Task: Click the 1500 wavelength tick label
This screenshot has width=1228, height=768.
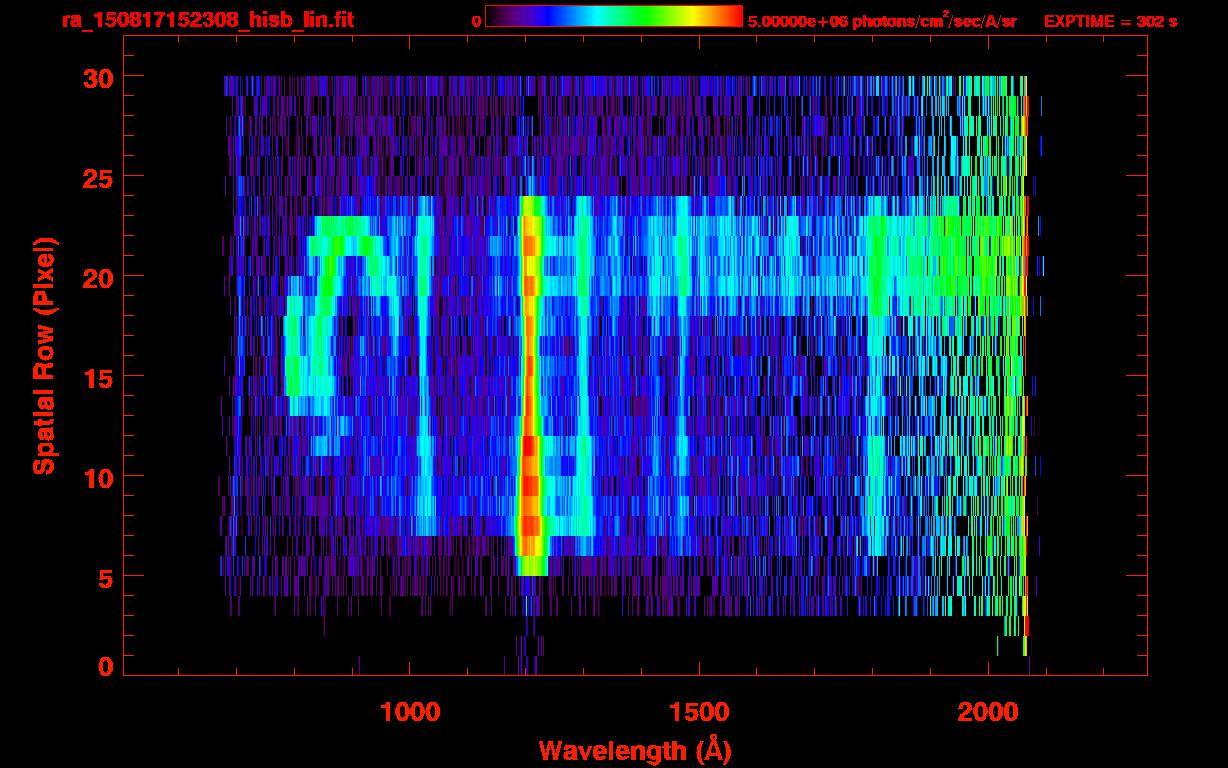Action: point(699,712)
